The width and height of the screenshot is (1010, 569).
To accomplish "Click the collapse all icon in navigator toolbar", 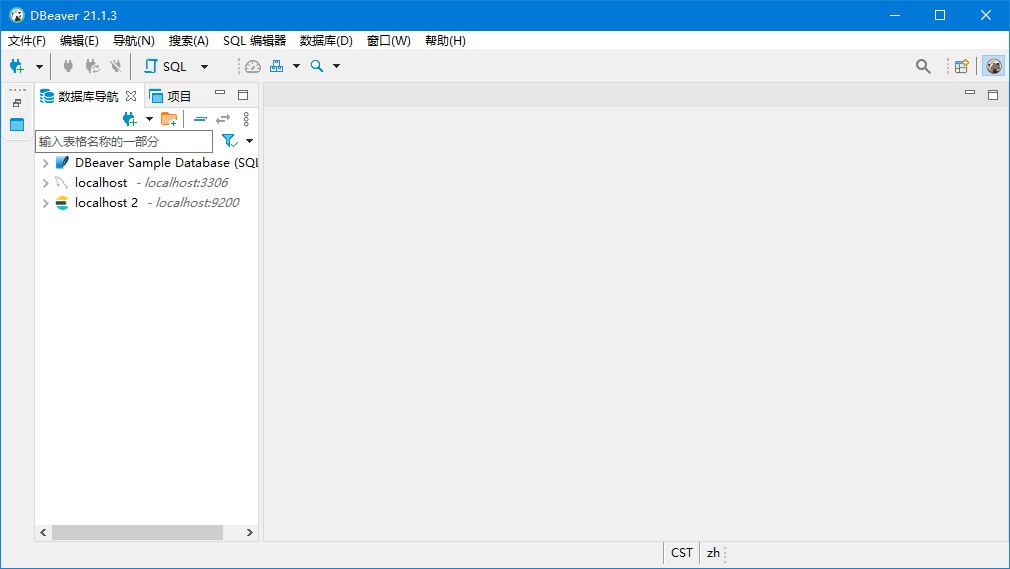I will tap(200, 119).
